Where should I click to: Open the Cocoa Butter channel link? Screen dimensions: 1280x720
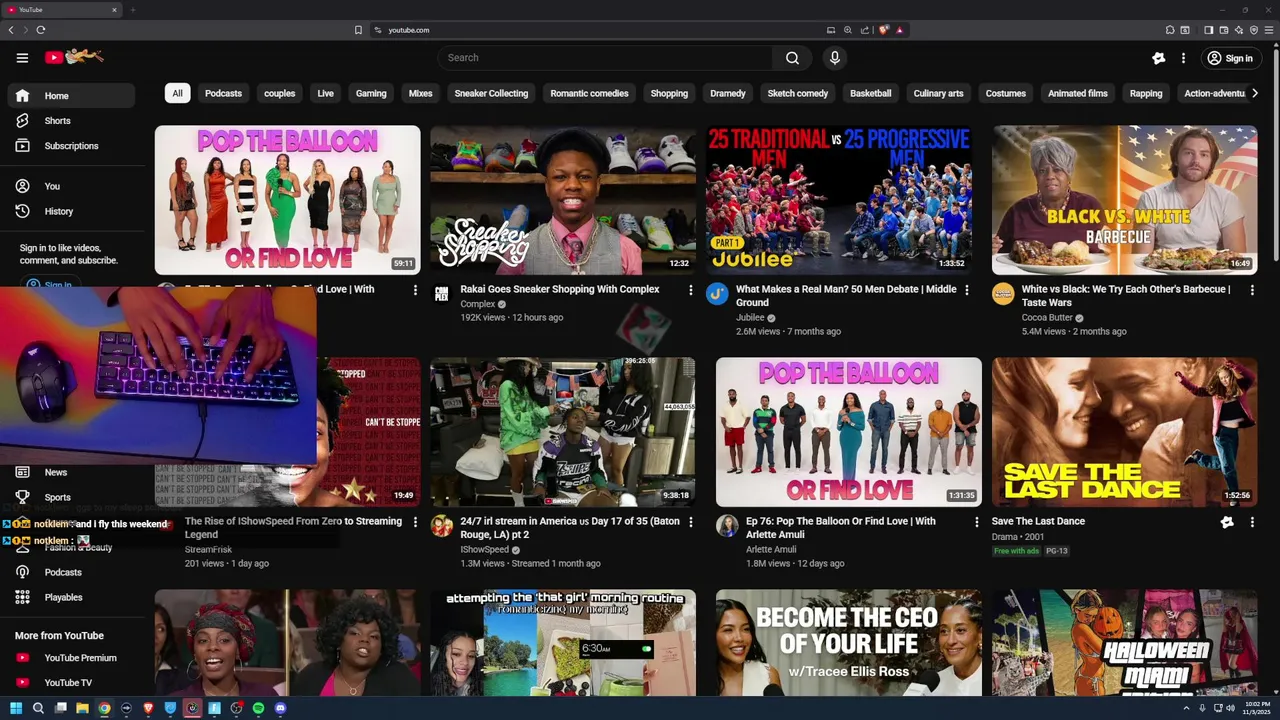[x=1047, y=318]
